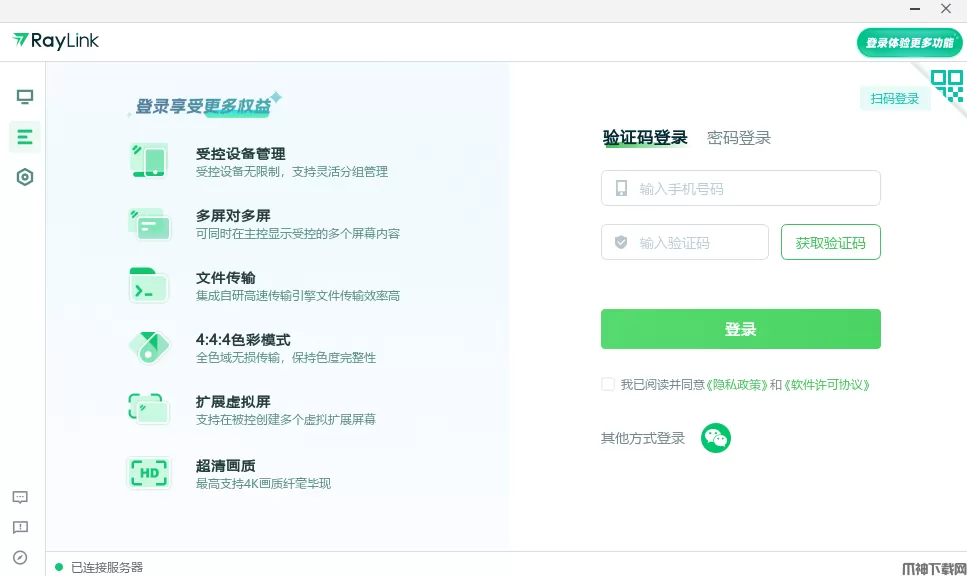Click the 扫码登录 label
Screen dimensions: 967x576
point(894,99)
